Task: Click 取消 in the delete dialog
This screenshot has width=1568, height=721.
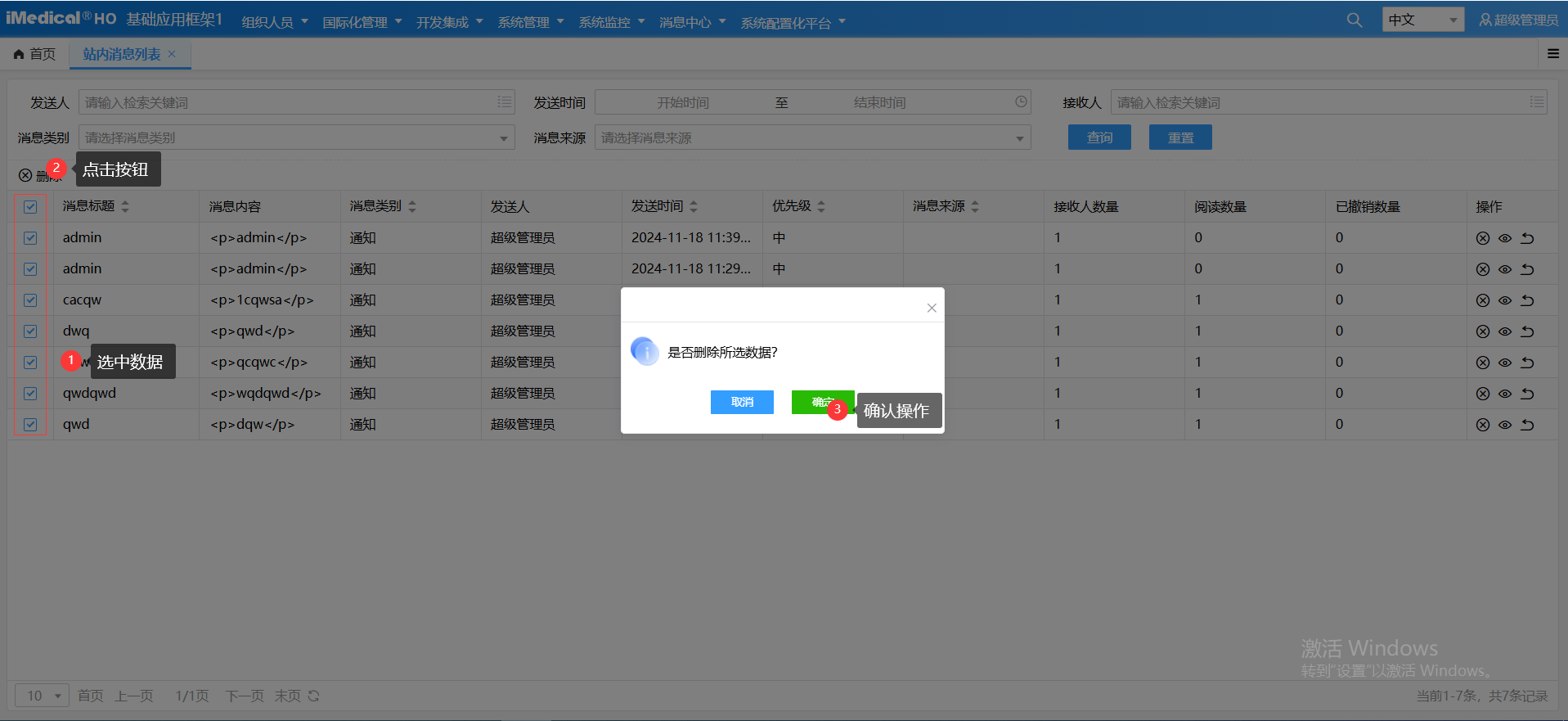Action: [x=742, y=402]
